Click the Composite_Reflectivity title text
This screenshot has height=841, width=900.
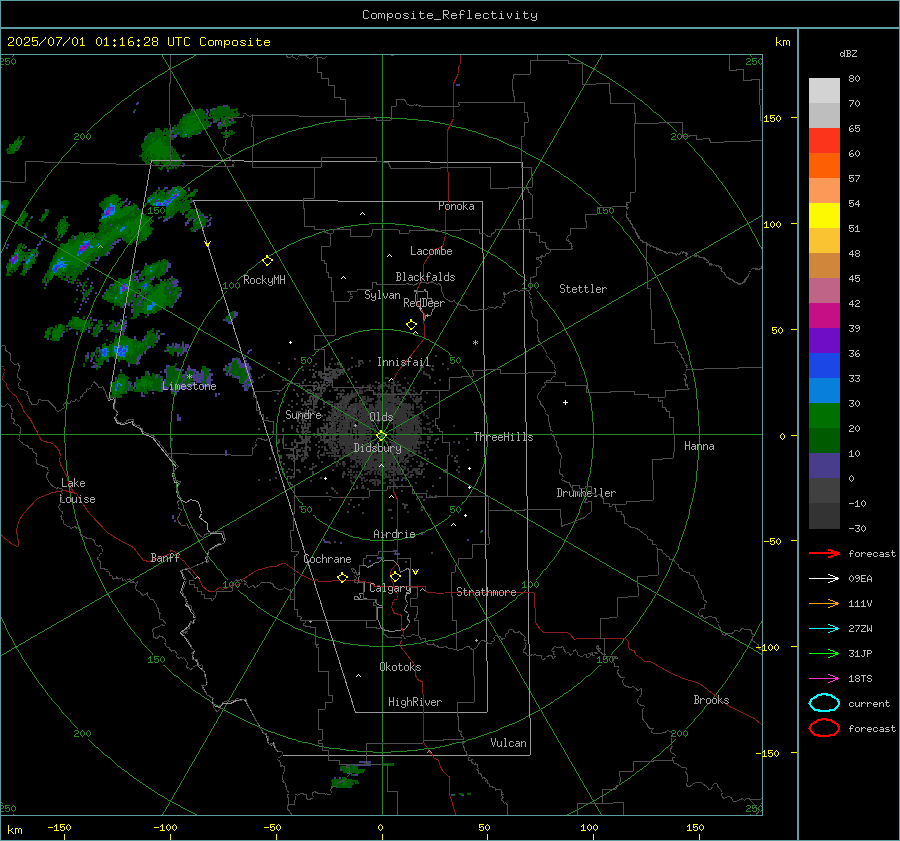pyautogui.click(x=450, y=15)
